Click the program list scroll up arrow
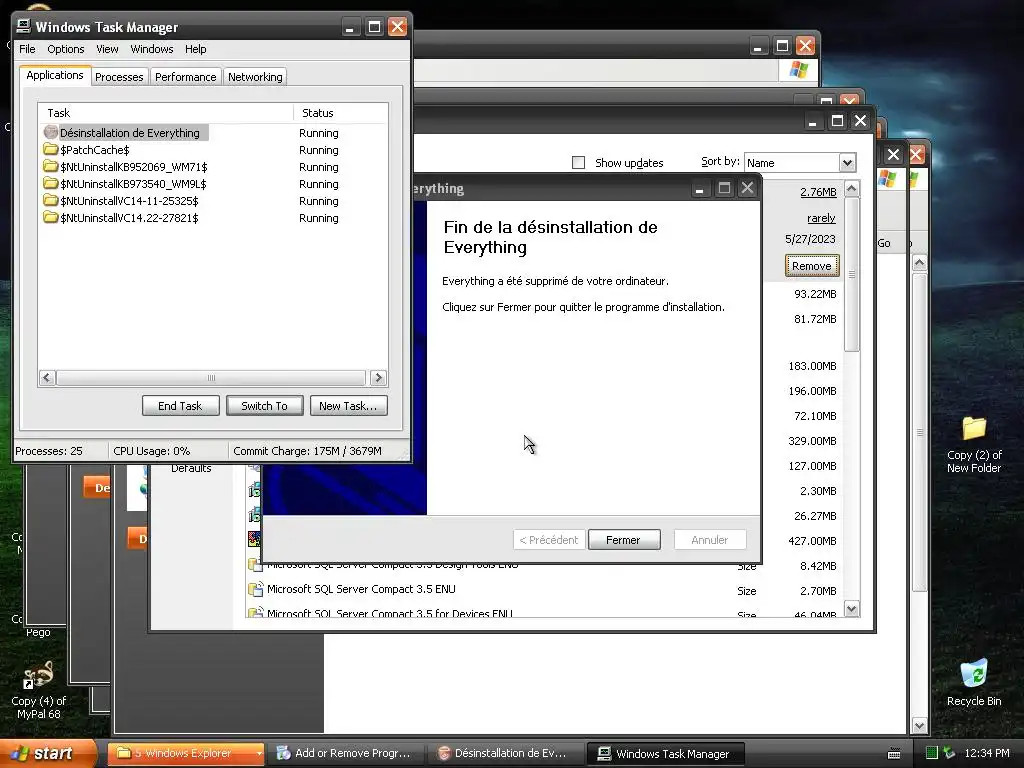Image resolution: width=1024 pixels, height=768 pixels. coord(852,189)
